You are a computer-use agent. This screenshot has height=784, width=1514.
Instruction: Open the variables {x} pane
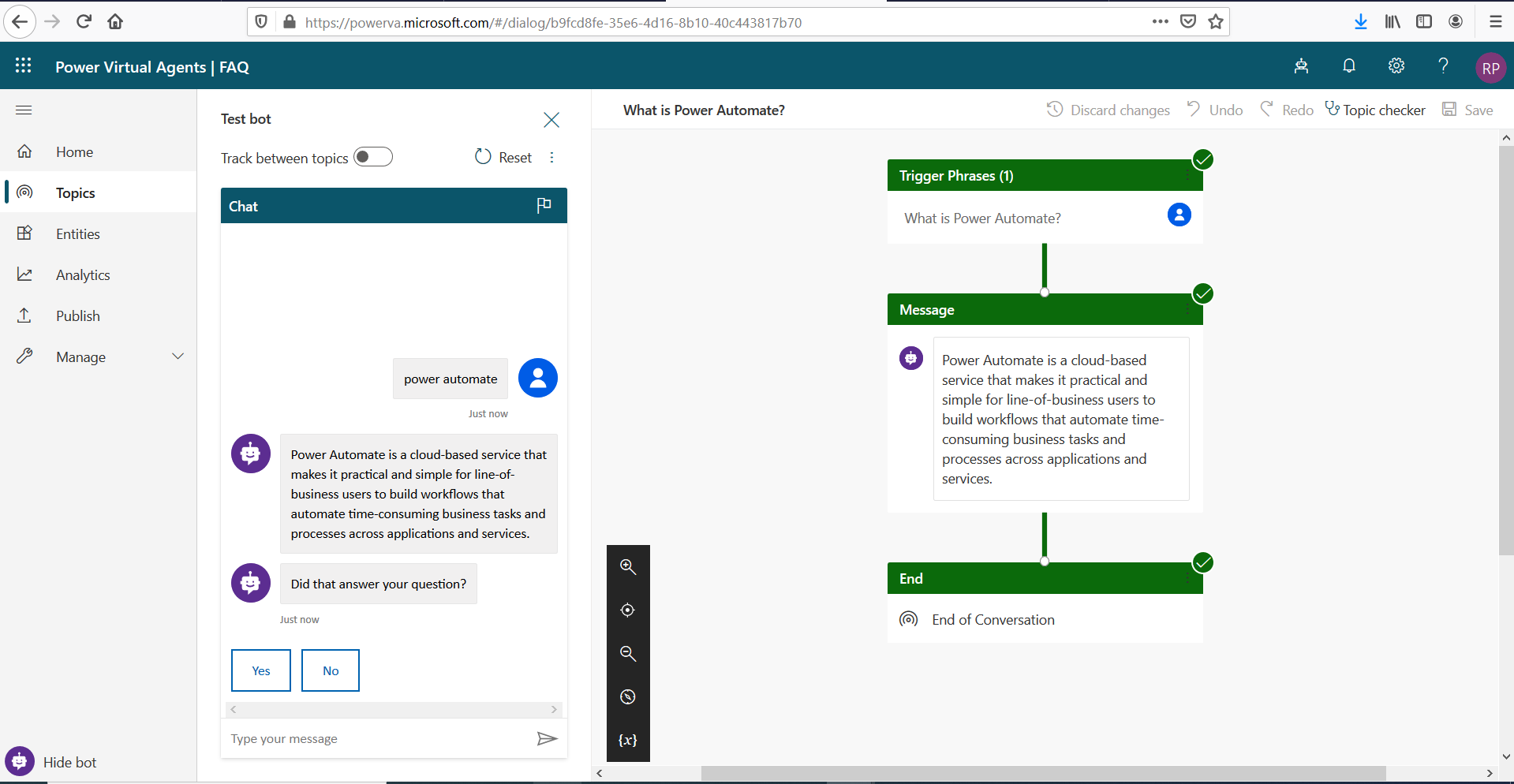pyautogui.click(x=628, y=740)
